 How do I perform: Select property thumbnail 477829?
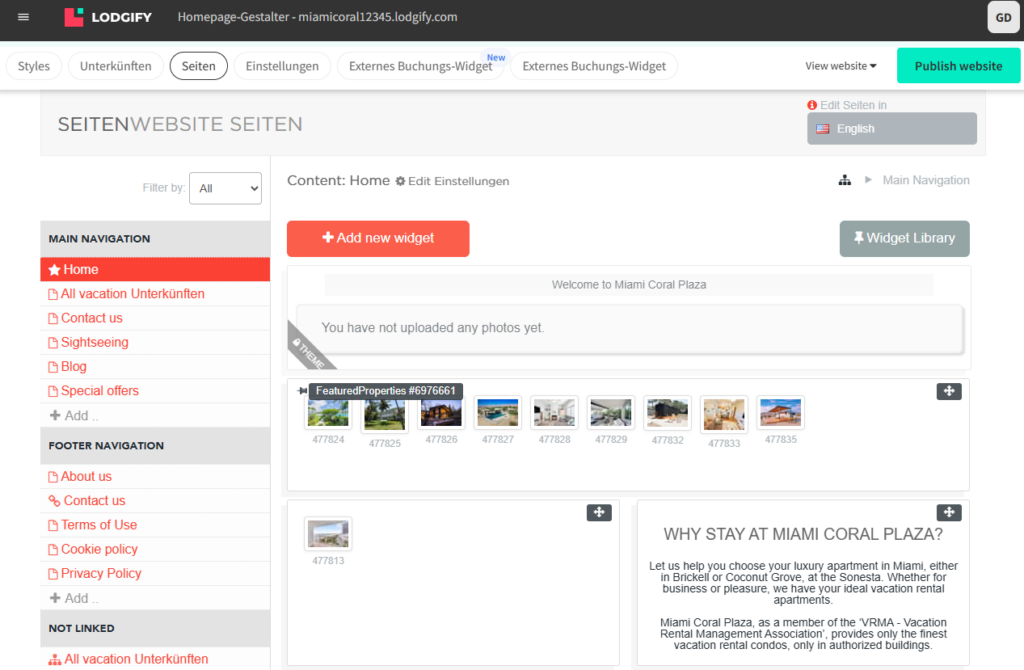pos(611,413)
